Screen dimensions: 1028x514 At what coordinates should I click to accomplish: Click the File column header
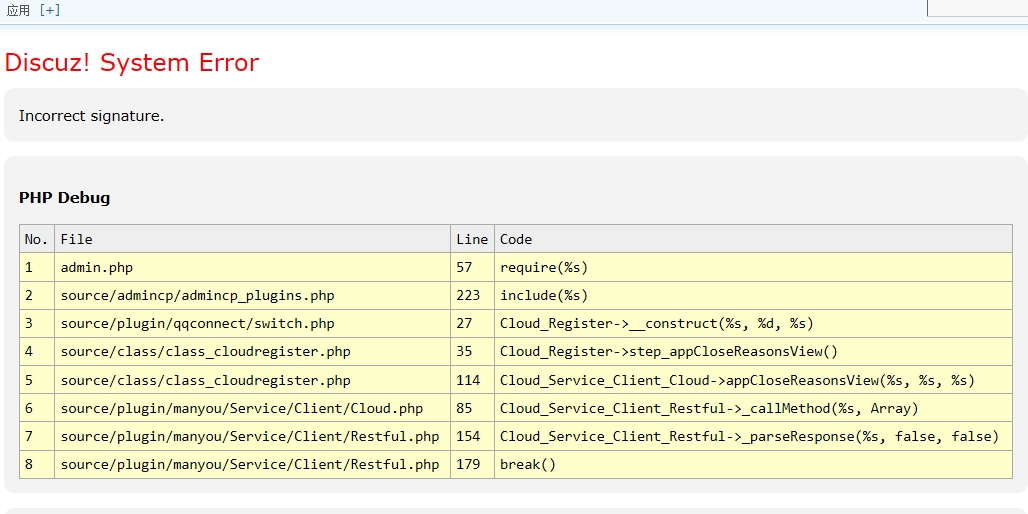76,239
